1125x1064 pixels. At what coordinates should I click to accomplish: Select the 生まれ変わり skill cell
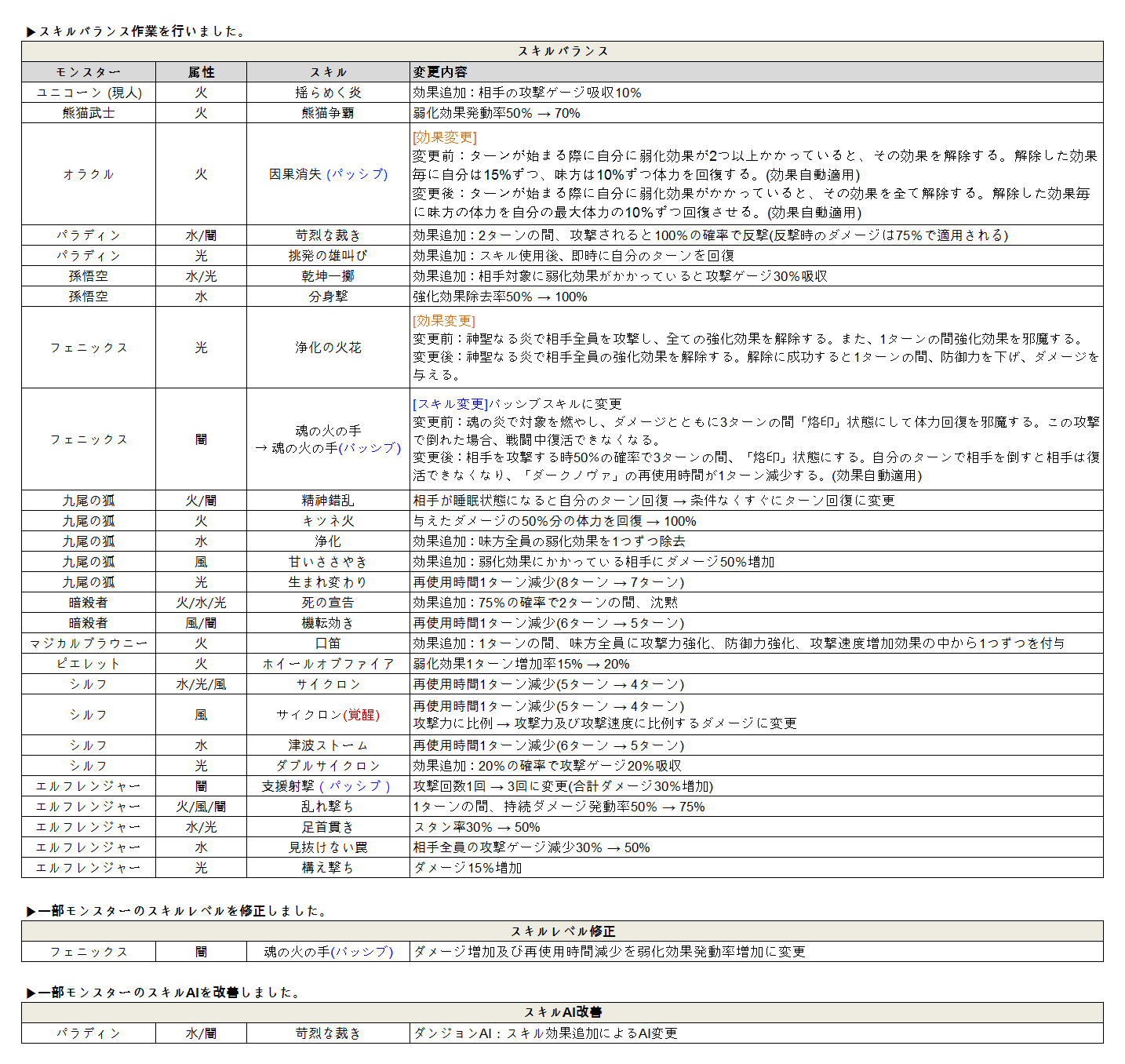click(x=328, y=582)
